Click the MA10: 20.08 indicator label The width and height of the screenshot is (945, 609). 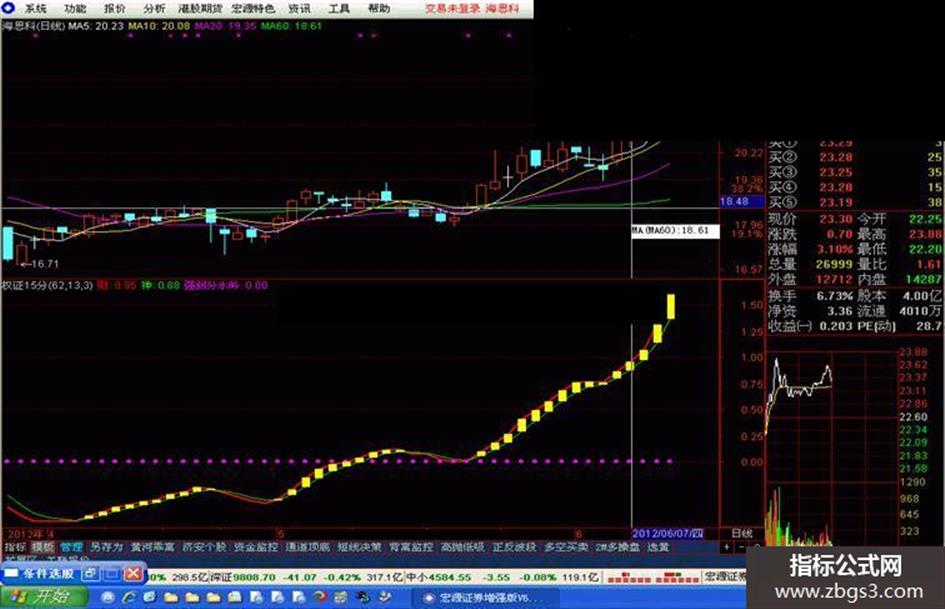click(x=159, y=26)
